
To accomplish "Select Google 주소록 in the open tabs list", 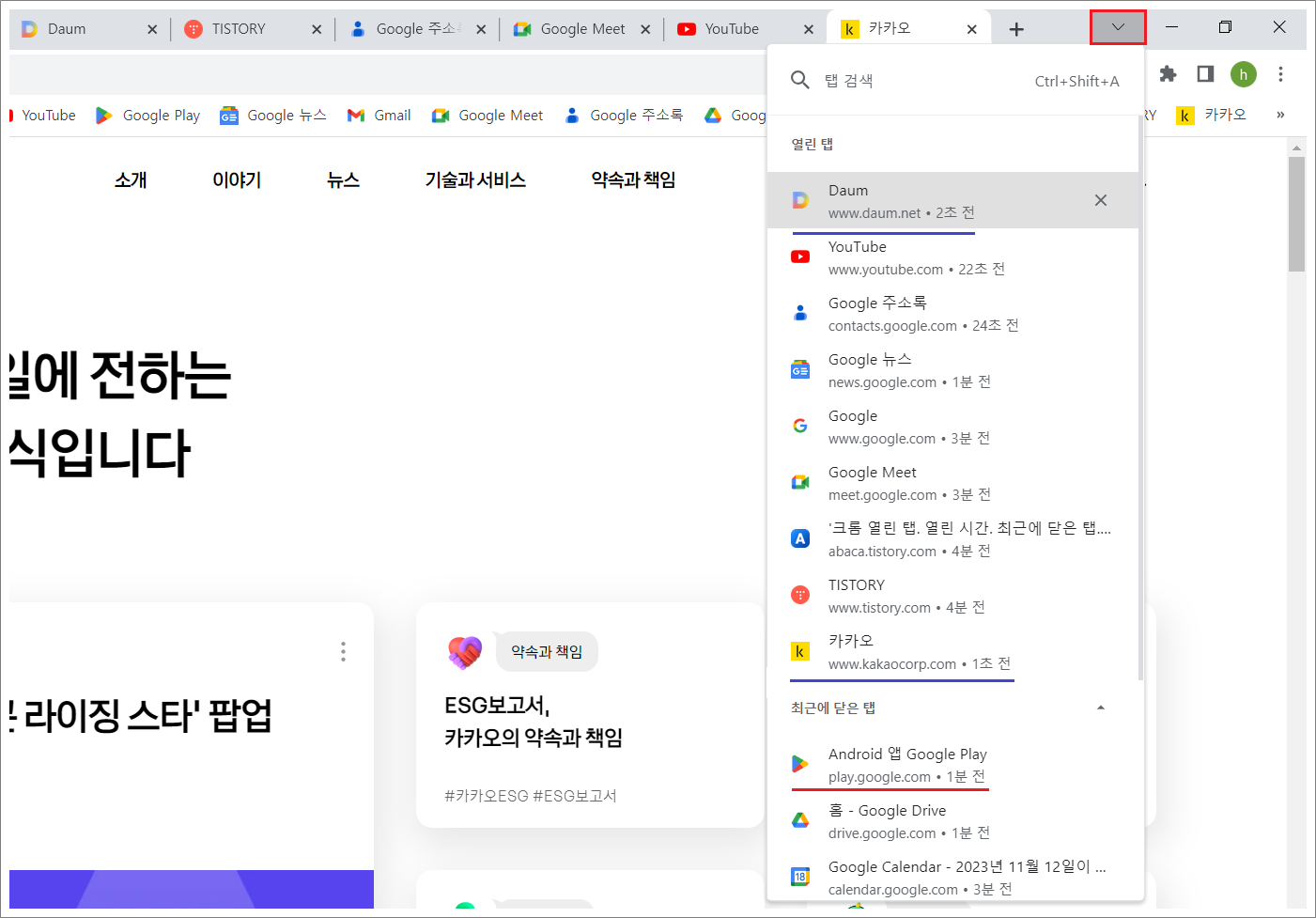I will pos(952,313).
